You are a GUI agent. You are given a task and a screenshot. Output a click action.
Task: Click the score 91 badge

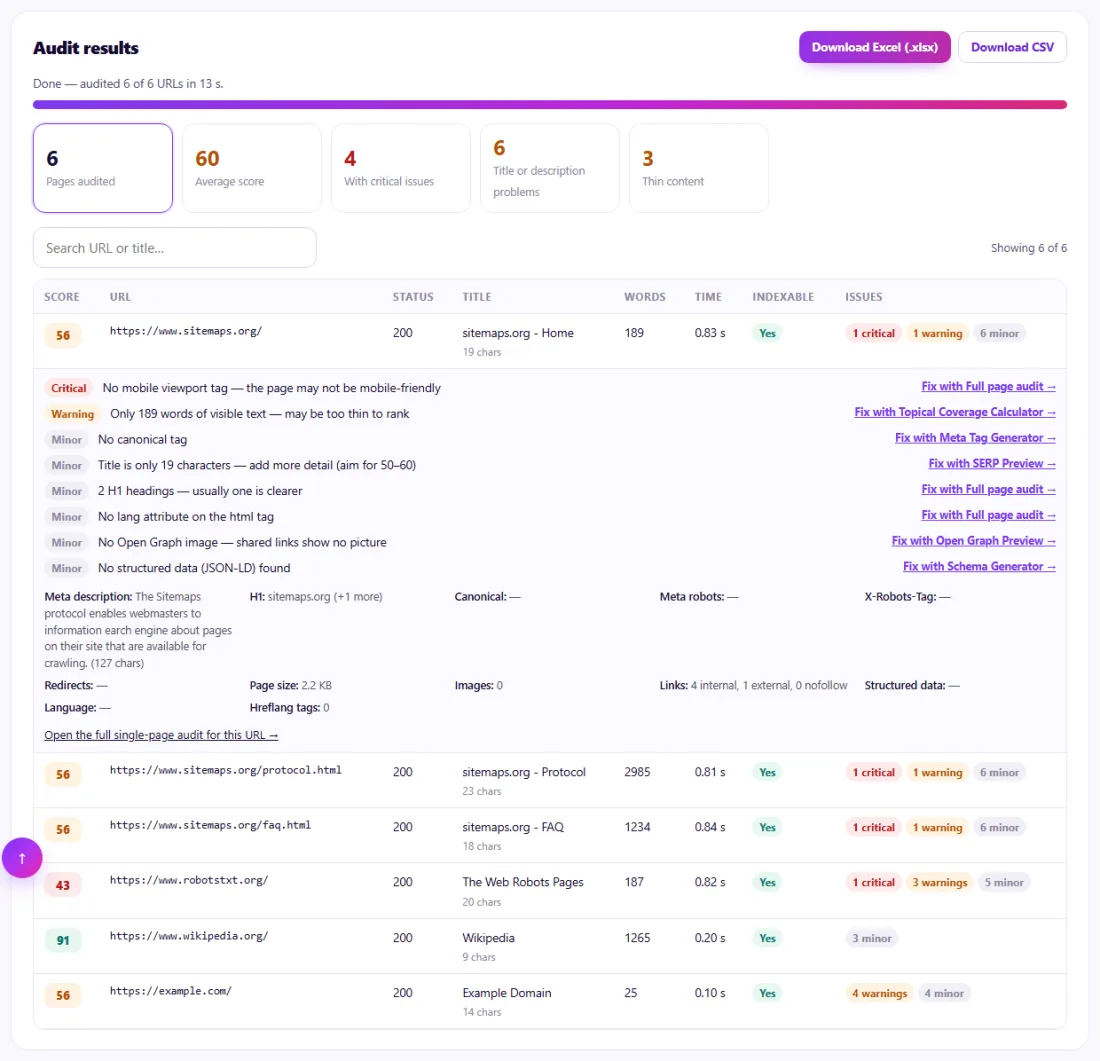click(62, 940)
